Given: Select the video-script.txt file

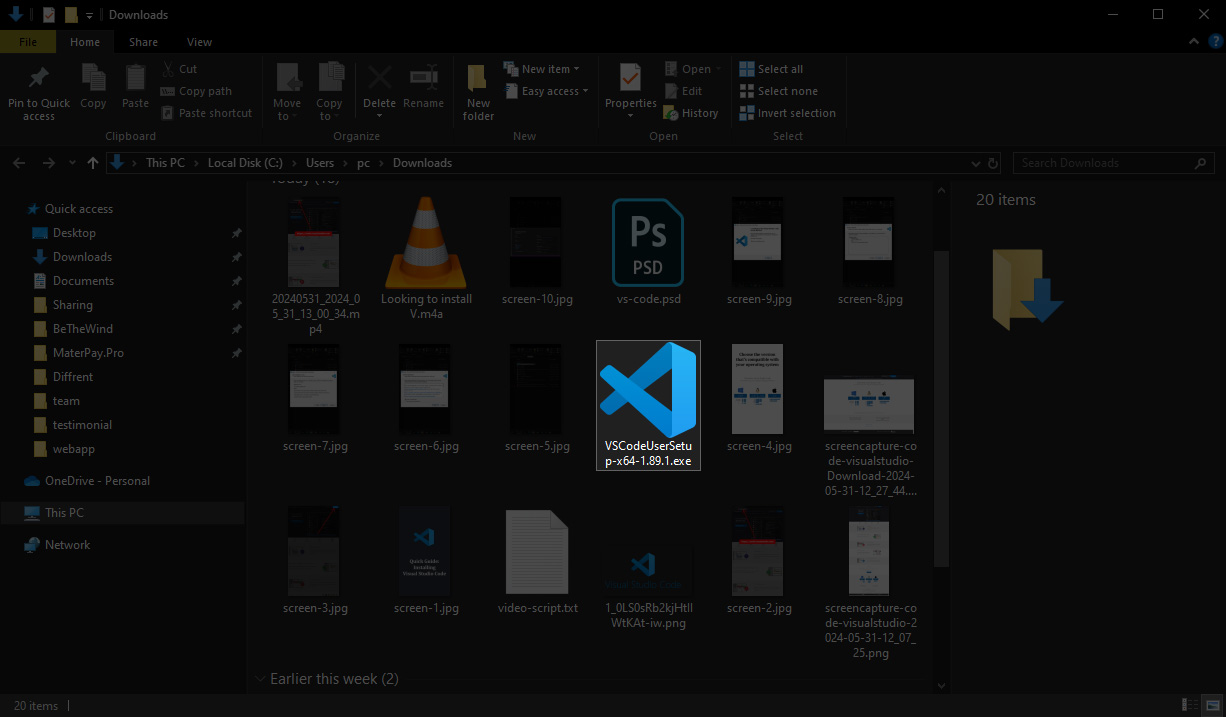Looking at the screenshot, I should [538, 561].
